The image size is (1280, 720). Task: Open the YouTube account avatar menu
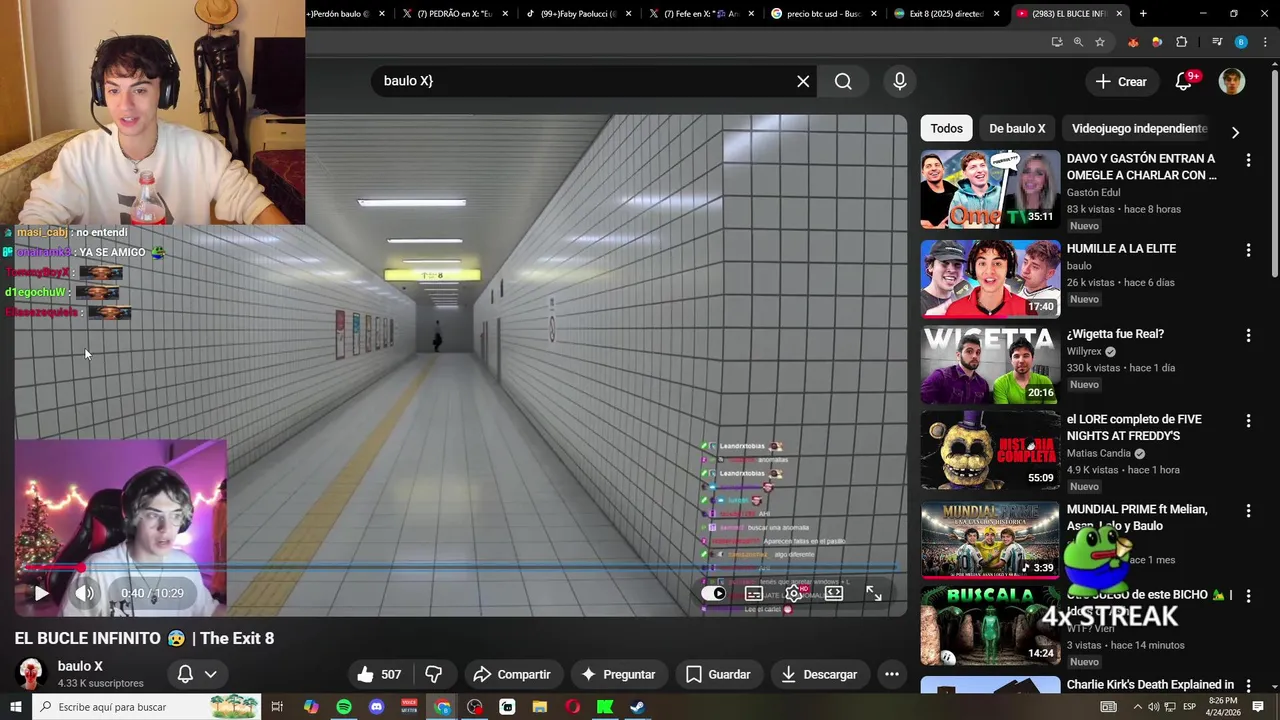pyautogui.click(x=1232, y=82)
